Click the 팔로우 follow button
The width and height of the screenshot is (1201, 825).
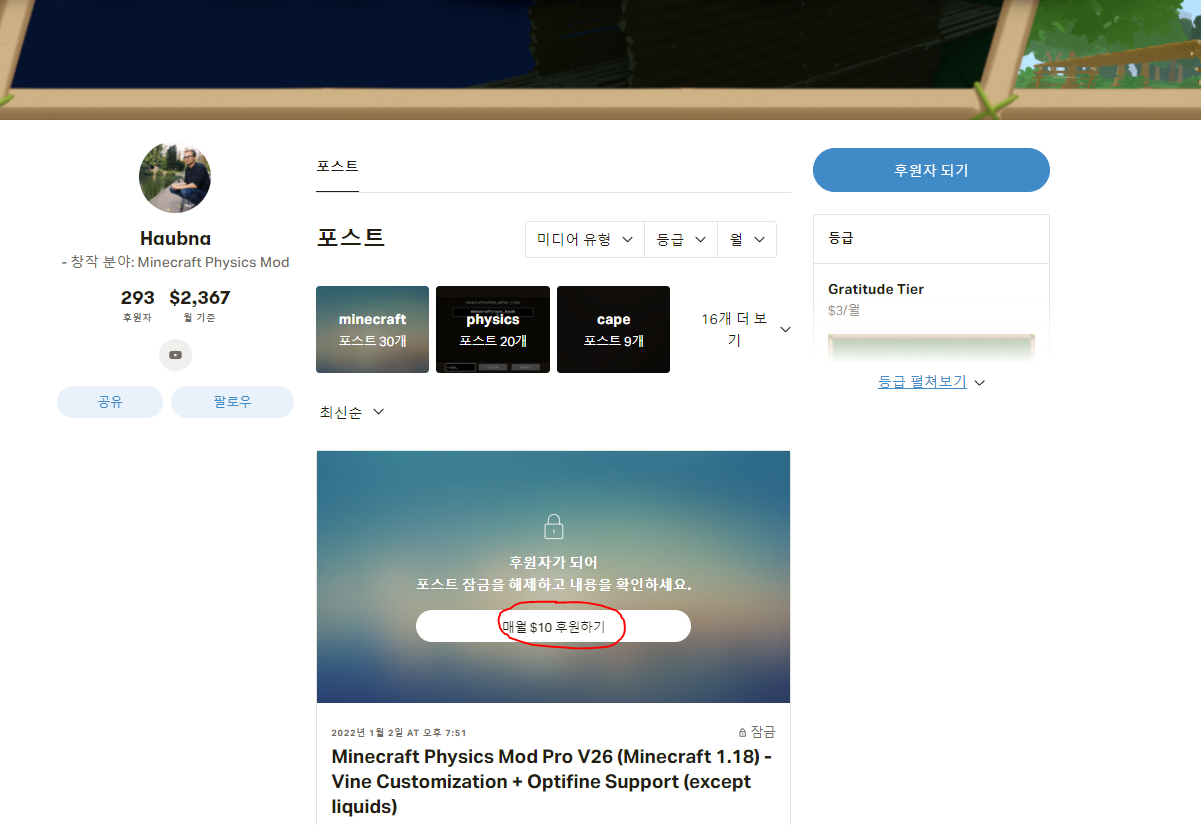tap(232, 402)
